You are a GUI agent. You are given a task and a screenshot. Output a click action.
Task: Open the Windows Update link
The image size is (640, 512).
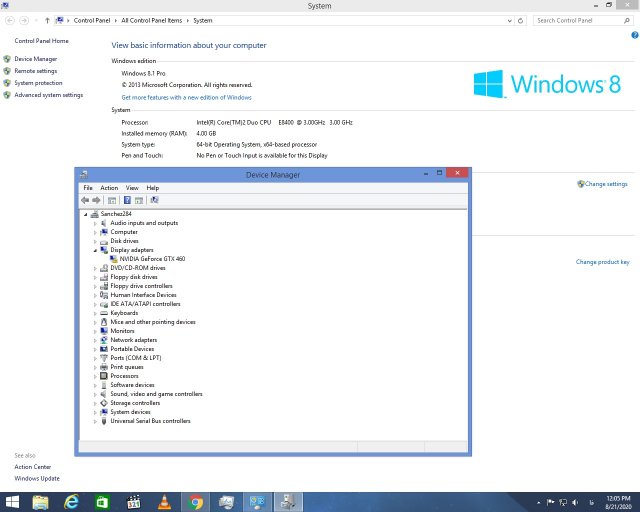coord(37,478)
